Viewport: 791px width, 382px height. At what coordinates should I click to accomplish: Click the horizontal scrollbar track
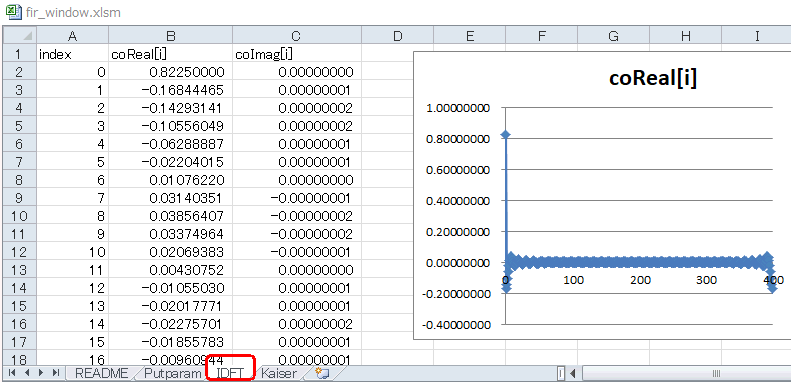pos(686,374)
